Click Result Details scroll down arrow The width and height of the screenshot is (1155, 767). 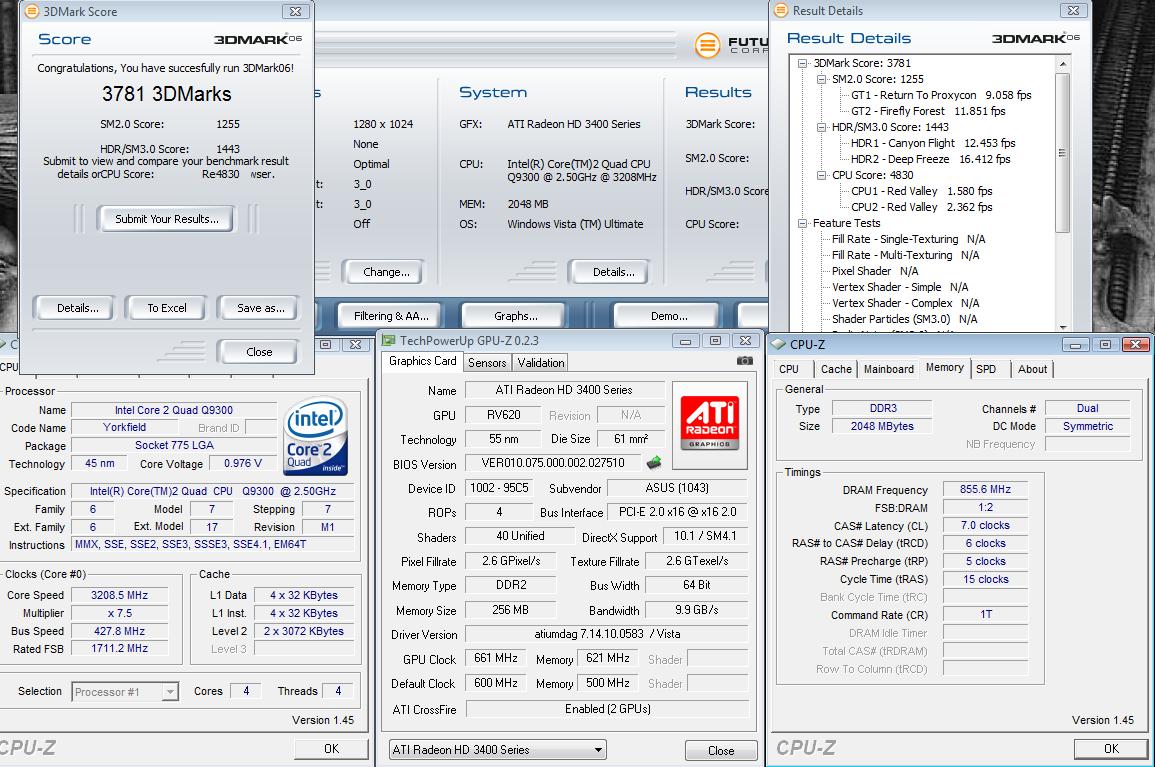(1062, 326)
